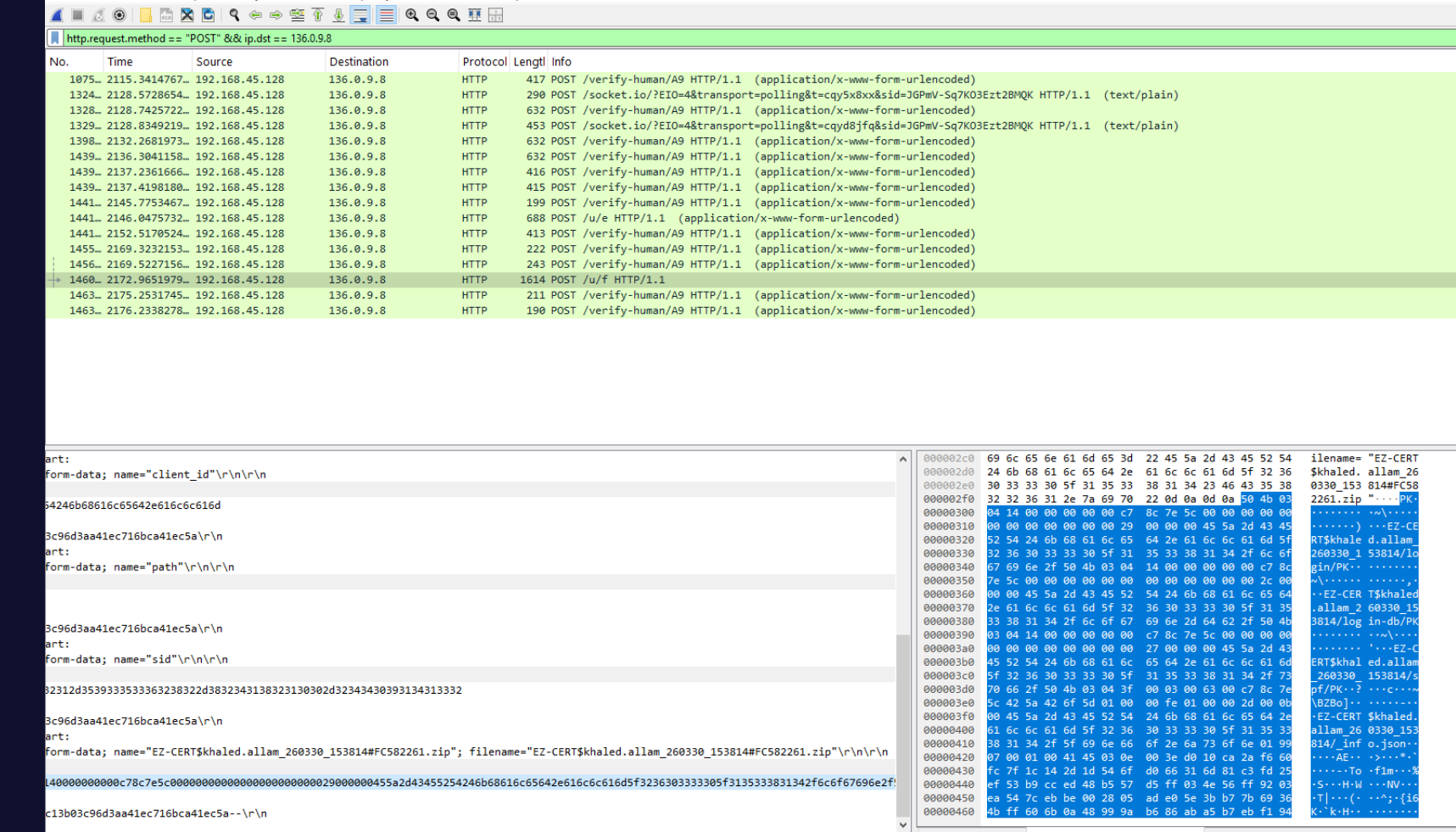
Task: Go to next packet green arrow
Action: (x=276, y=14)
